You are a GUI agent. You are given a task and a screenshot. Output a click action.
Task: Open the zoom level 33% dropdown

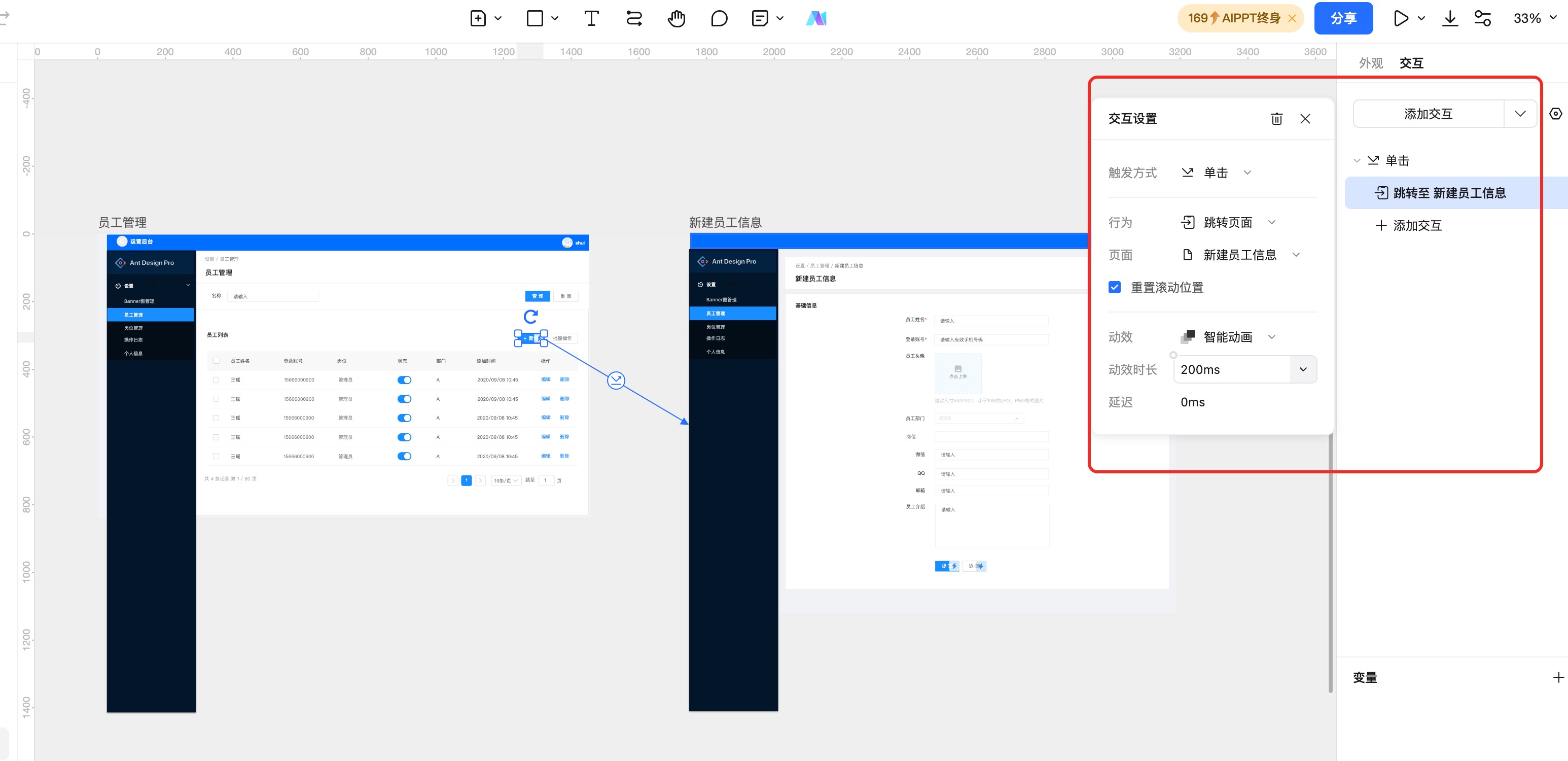(x=1535, y=18)
